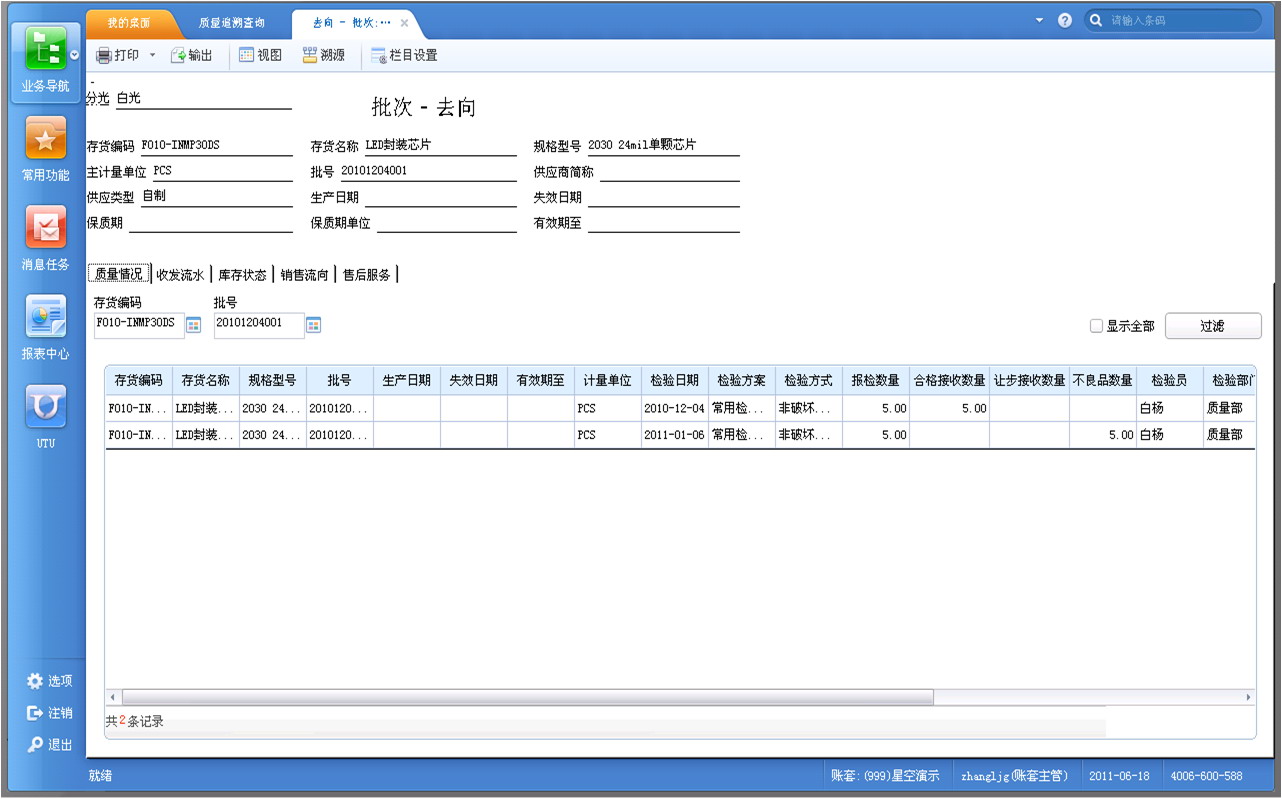Click the 存货编码 column header
Image resolution: width=1282 pixels, height=799 pixels.
[x=139, y=381]
